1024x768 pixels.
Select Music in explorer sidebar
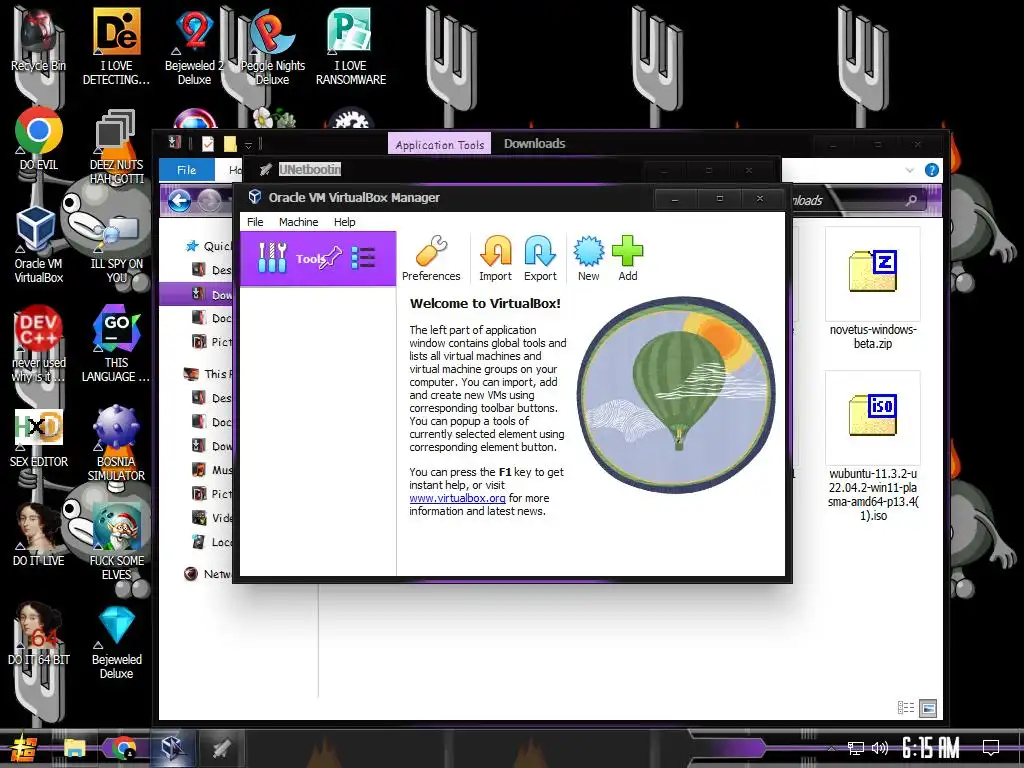point(212,470)
